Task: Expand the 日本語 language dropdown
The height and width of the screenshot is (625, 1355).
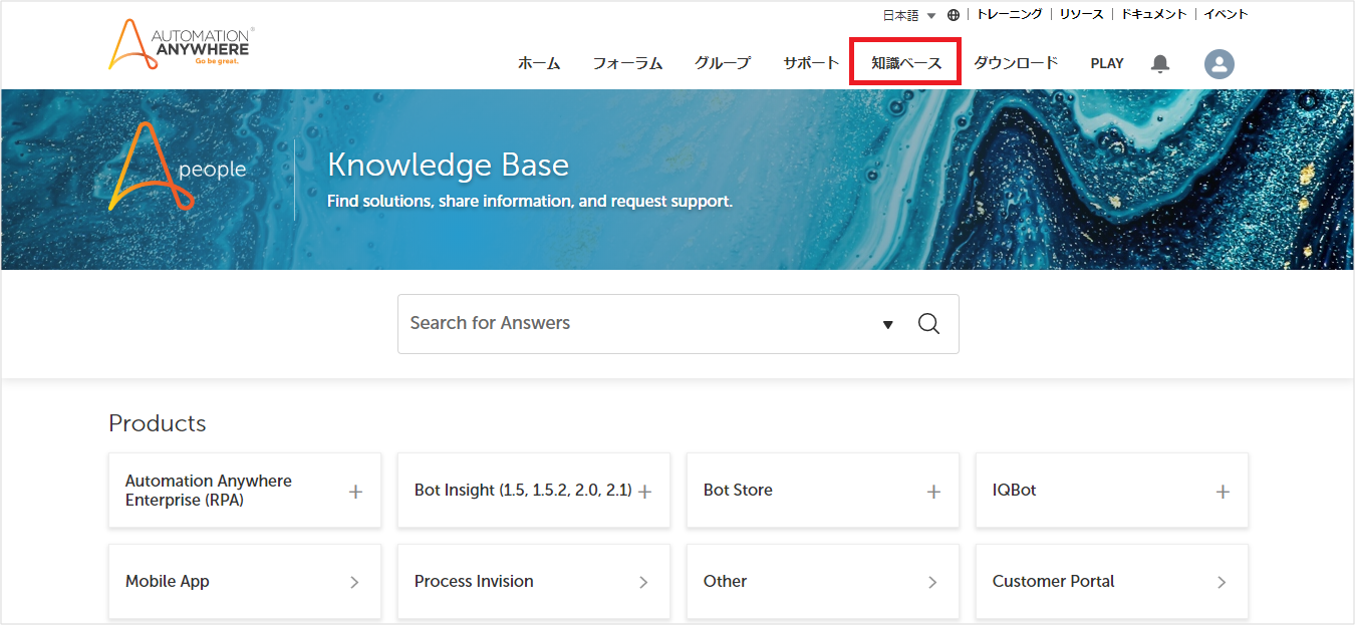Action: [909, 15]
